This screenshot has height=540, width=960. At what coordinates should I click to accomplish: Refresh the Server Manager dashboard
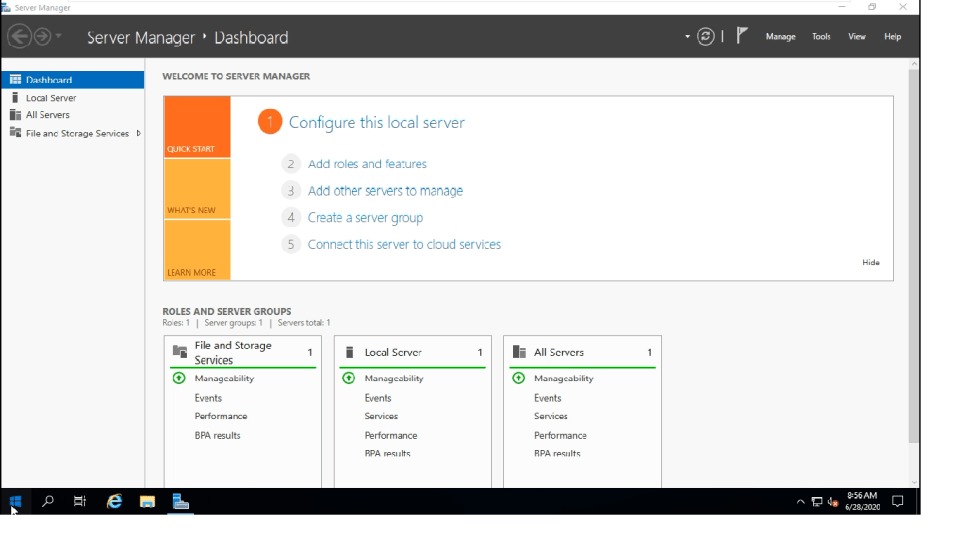click(705, 37)
